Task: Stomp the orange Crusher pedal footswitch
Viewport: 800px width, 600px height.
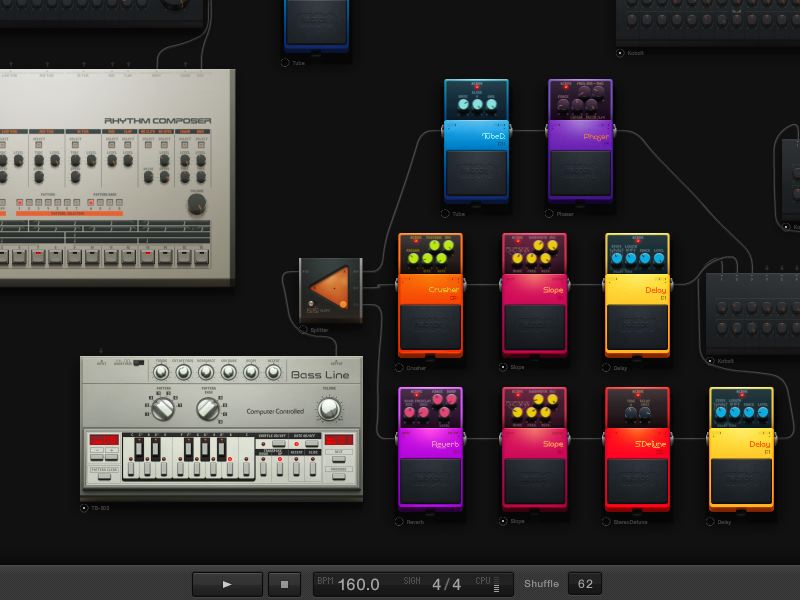Action: [x=430, y=327]
